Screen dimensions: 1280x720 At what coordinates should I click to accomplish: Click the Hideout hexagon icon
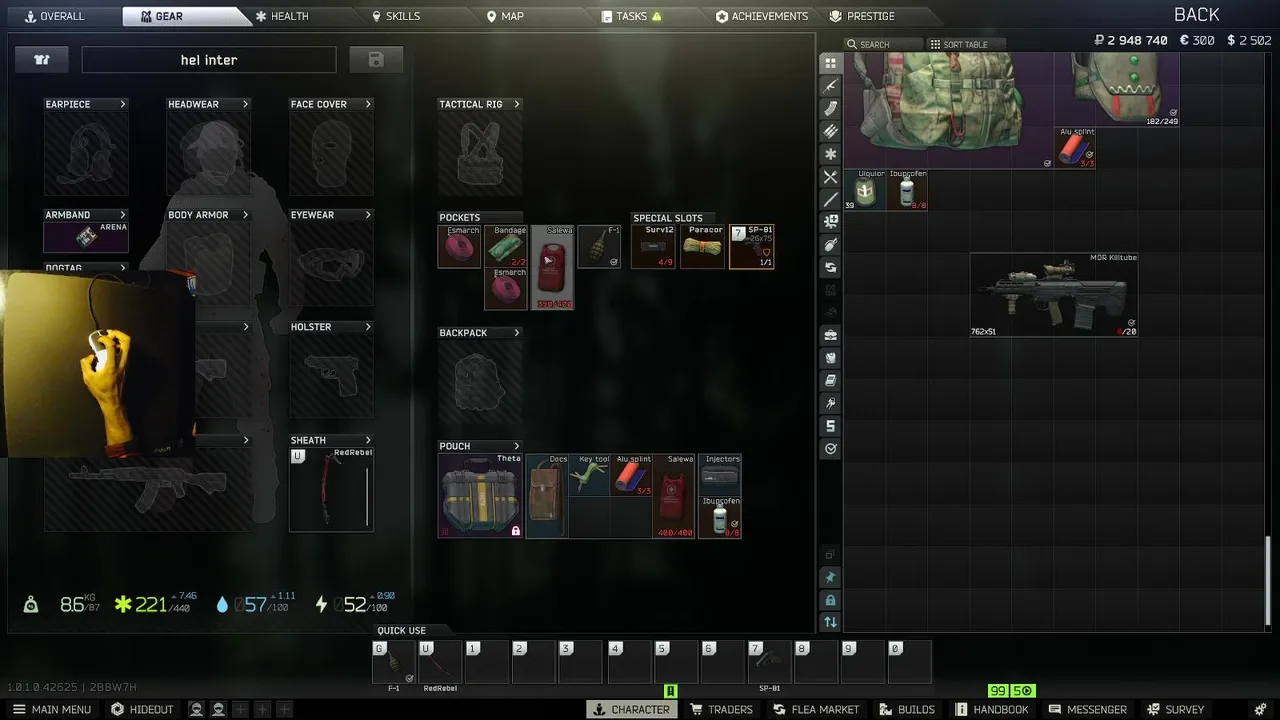[118, 709]
